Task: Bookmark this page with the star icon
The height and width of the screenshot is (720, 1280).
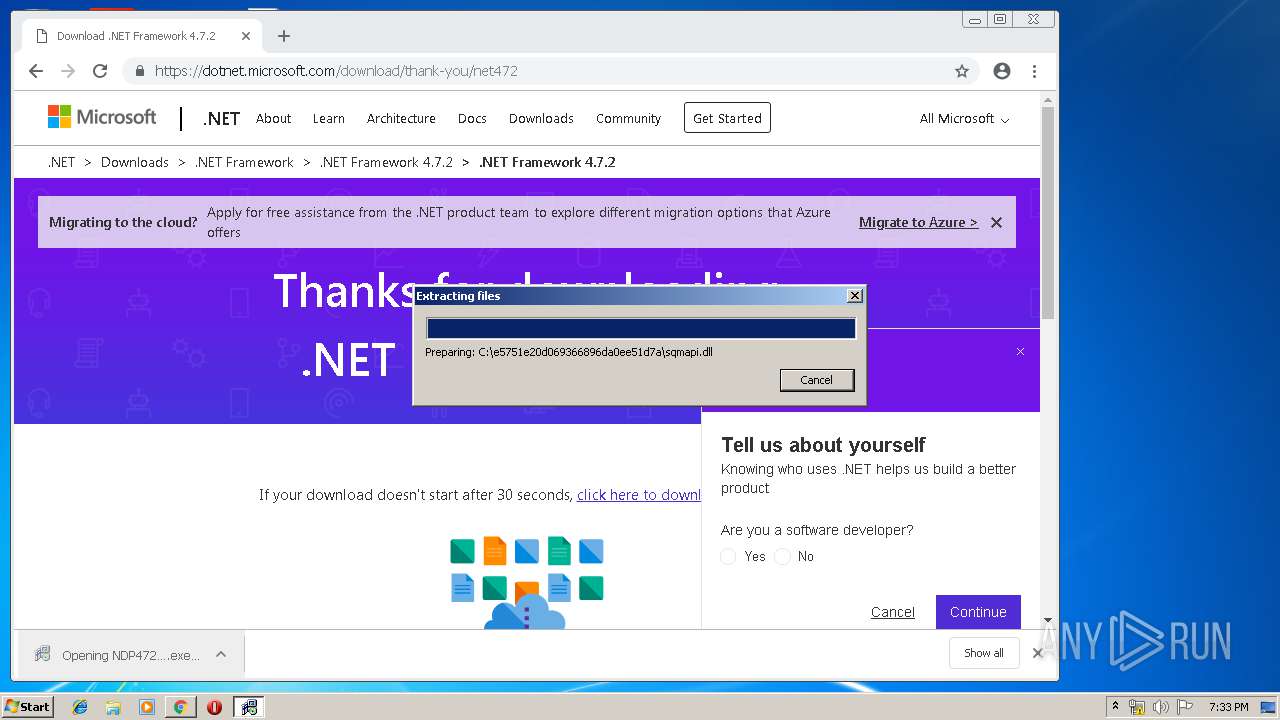Action: [962, 71]
